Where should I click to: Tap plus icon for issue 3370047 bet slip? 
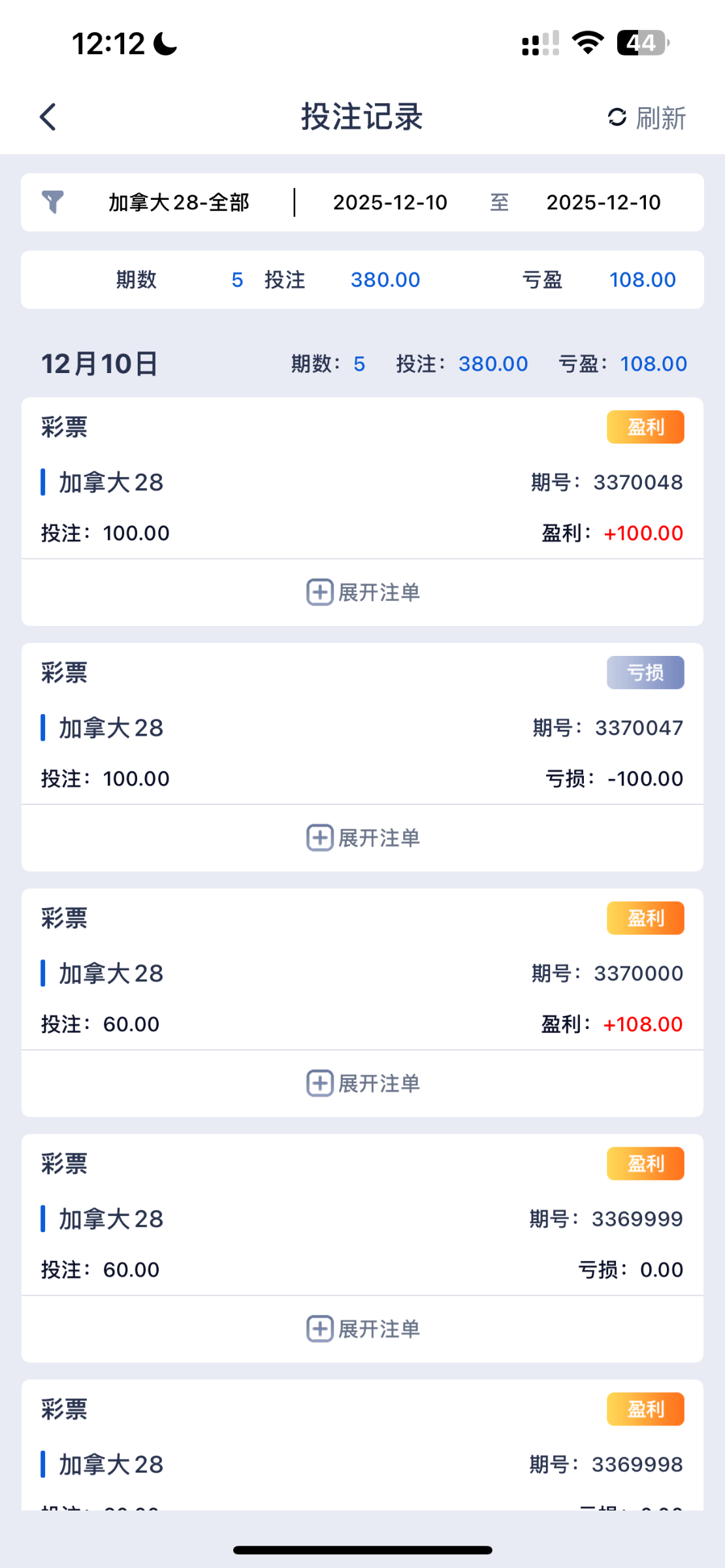coord(320,838)
